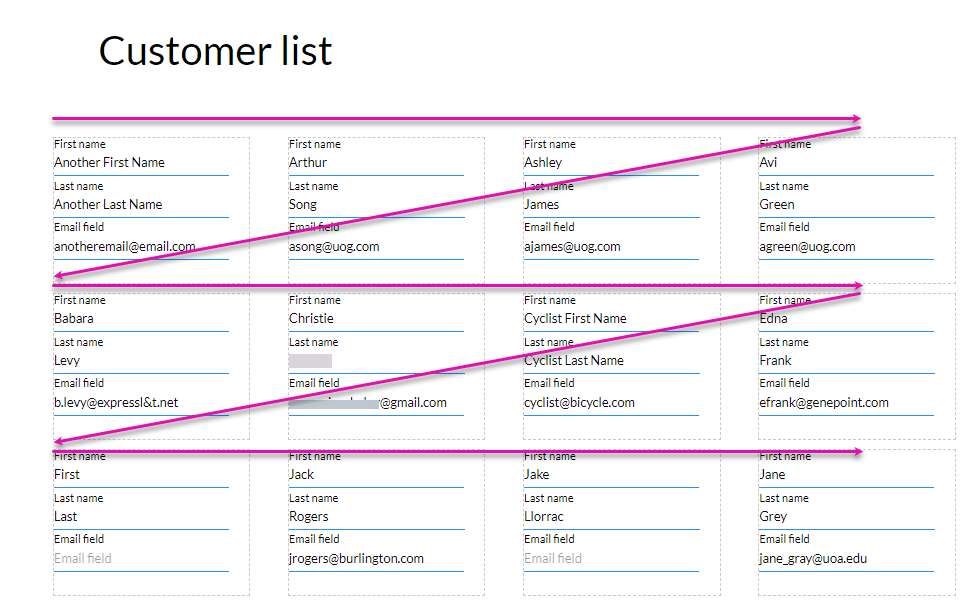Click the first name field containing Arthur

375,163
